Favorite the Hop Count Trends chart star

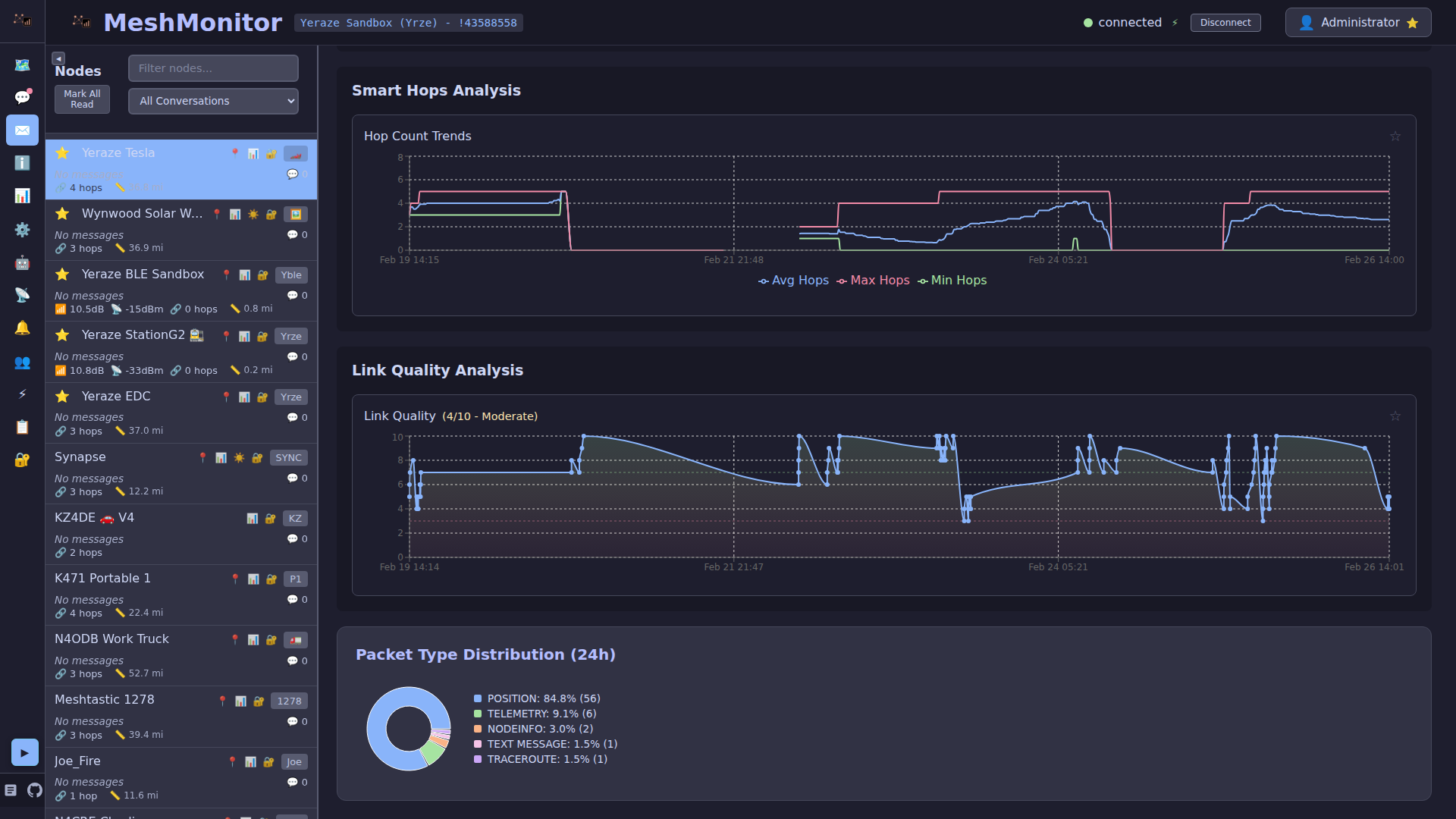[1395, 136]
